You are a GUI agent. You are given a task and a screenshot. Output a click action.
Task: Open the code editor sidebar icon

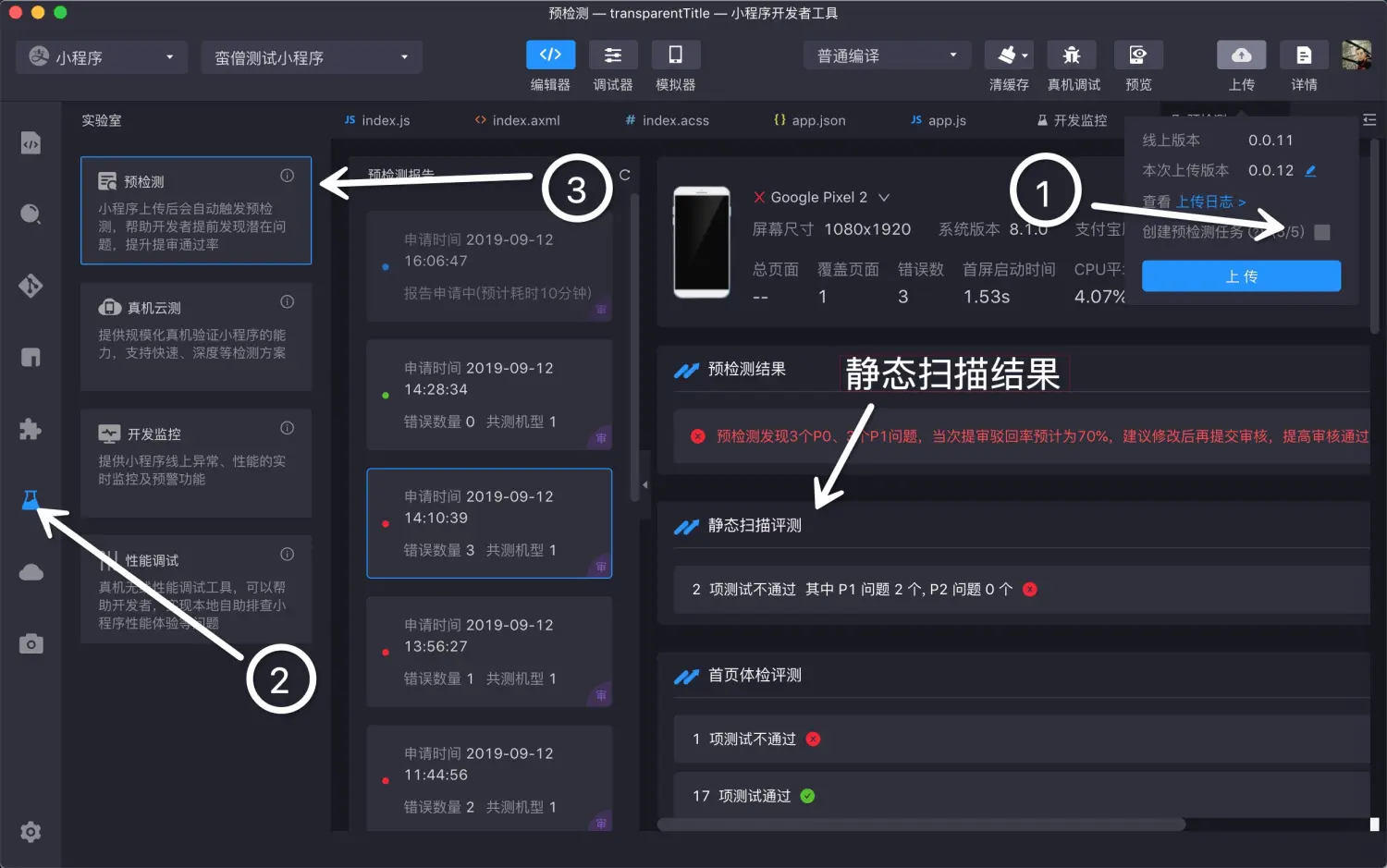click(x=31, y=143)
